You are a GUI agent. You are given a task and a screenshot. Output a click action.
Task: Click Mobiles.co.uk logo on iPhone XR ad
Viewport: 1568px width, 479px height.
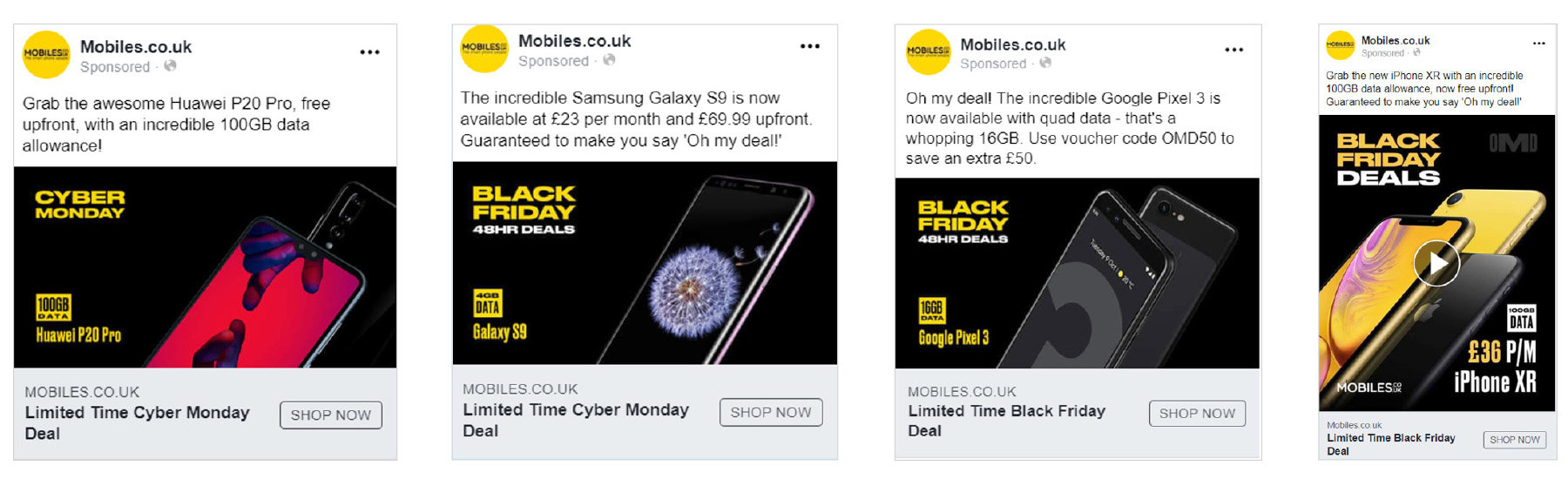pos(1340,45)
